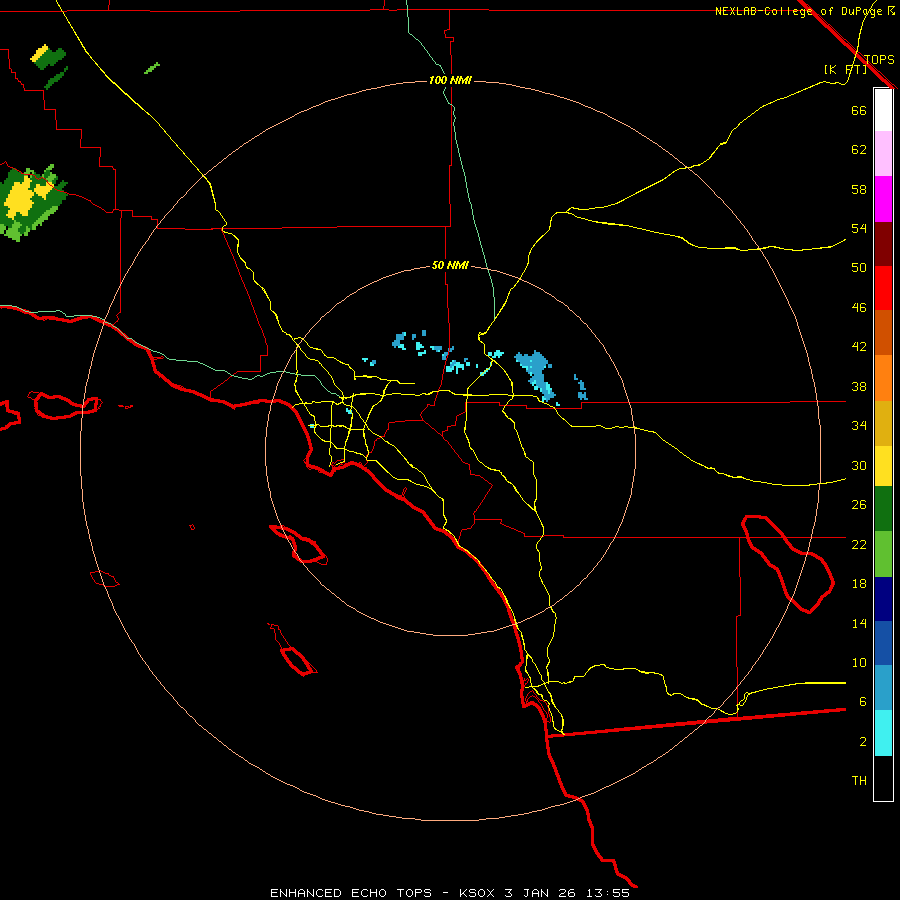Click the legend value 66
The image size is (900, 900).
[x=859, y=110]
